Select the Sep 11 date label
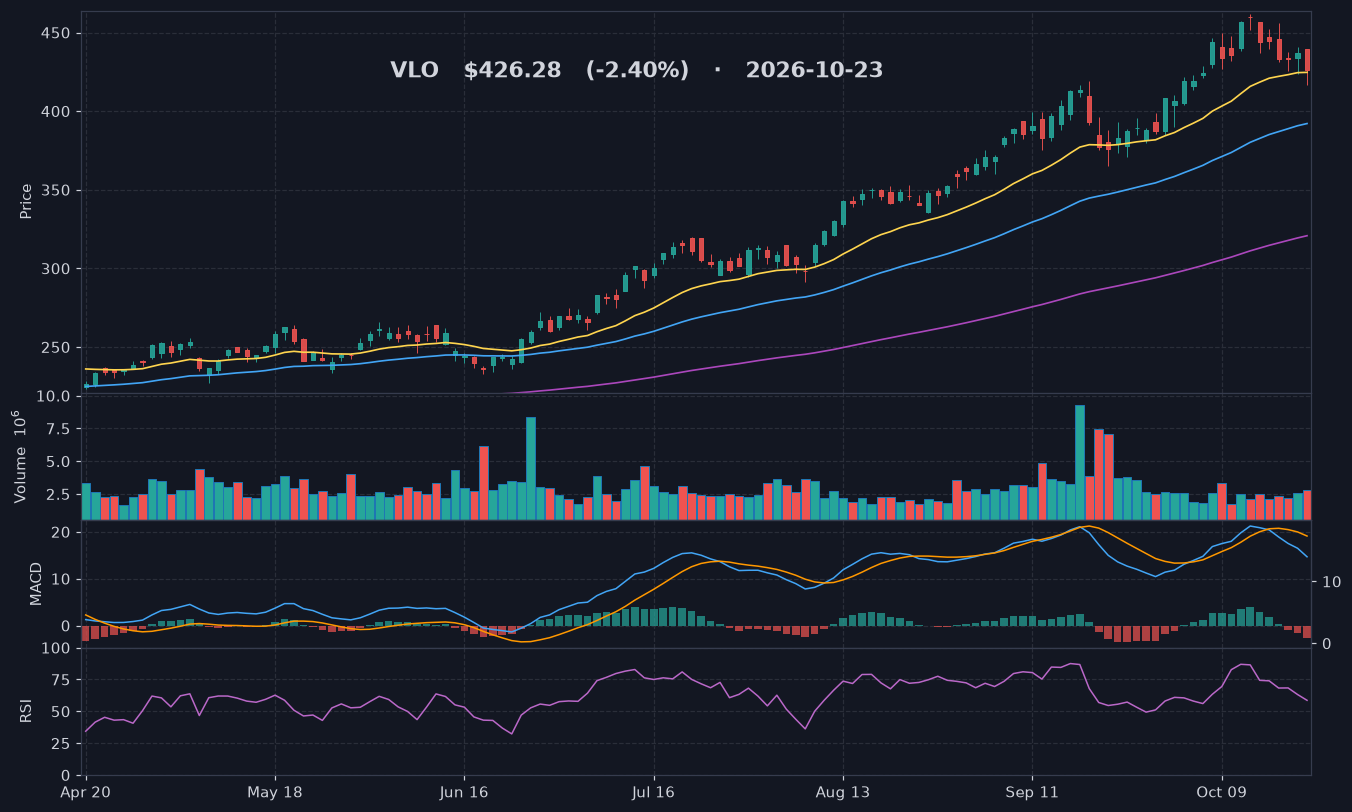The width and height of the screenshot is (1352, 812). point(1032,791)
